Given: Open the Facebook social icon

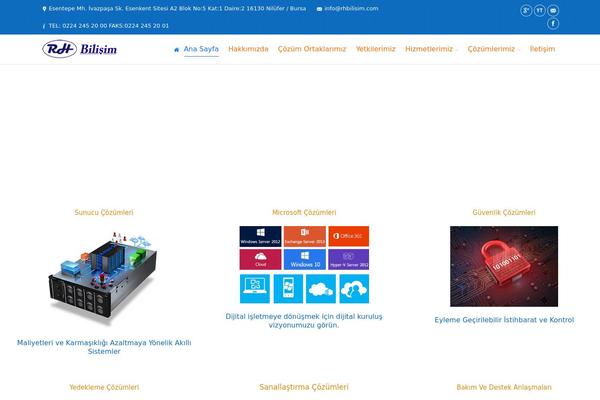Looking at the screenshot, I should [553, 24].
